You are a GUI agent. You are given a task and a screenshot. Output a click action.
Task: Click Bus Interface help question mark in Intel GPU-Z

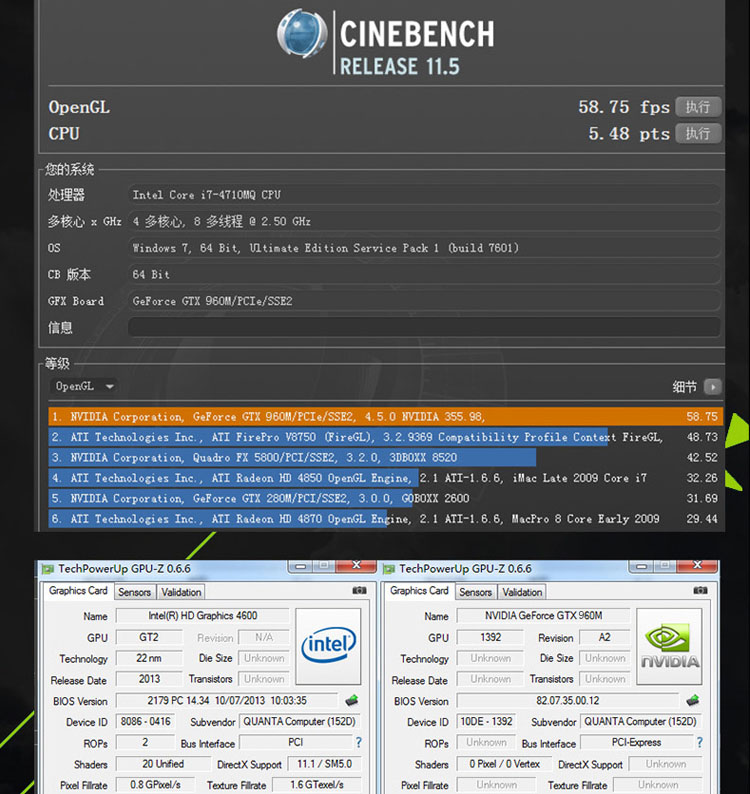coord(359,743)
